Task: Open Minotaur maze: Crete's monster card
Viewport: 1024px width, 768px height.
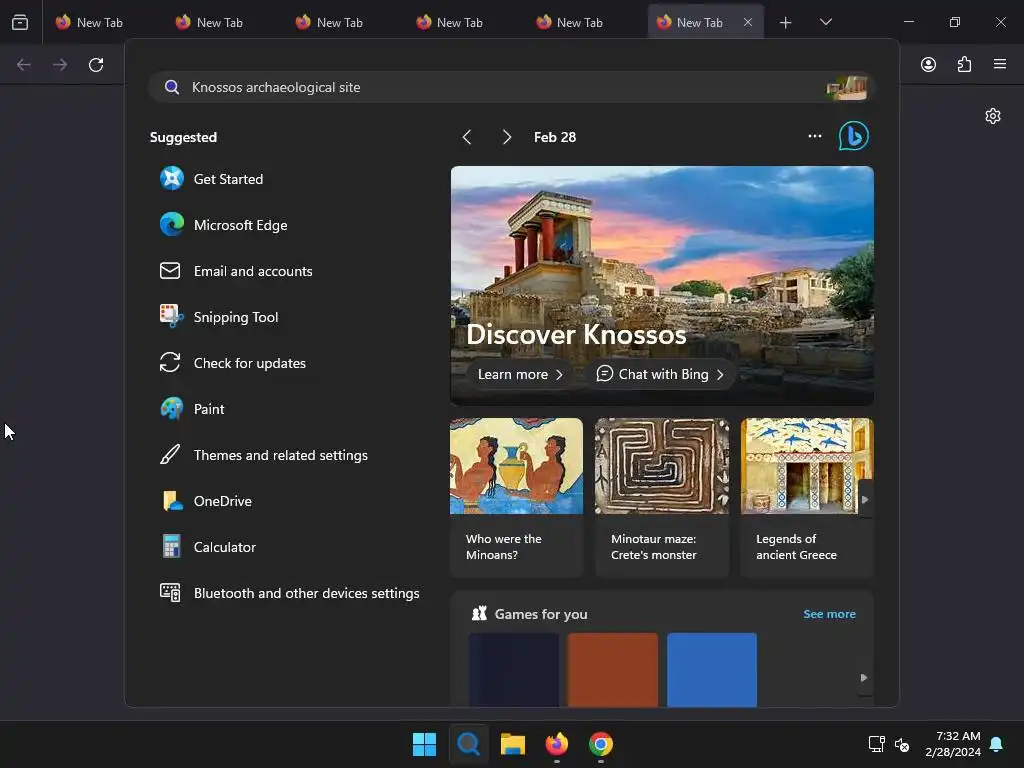Action: pos(662,498)
